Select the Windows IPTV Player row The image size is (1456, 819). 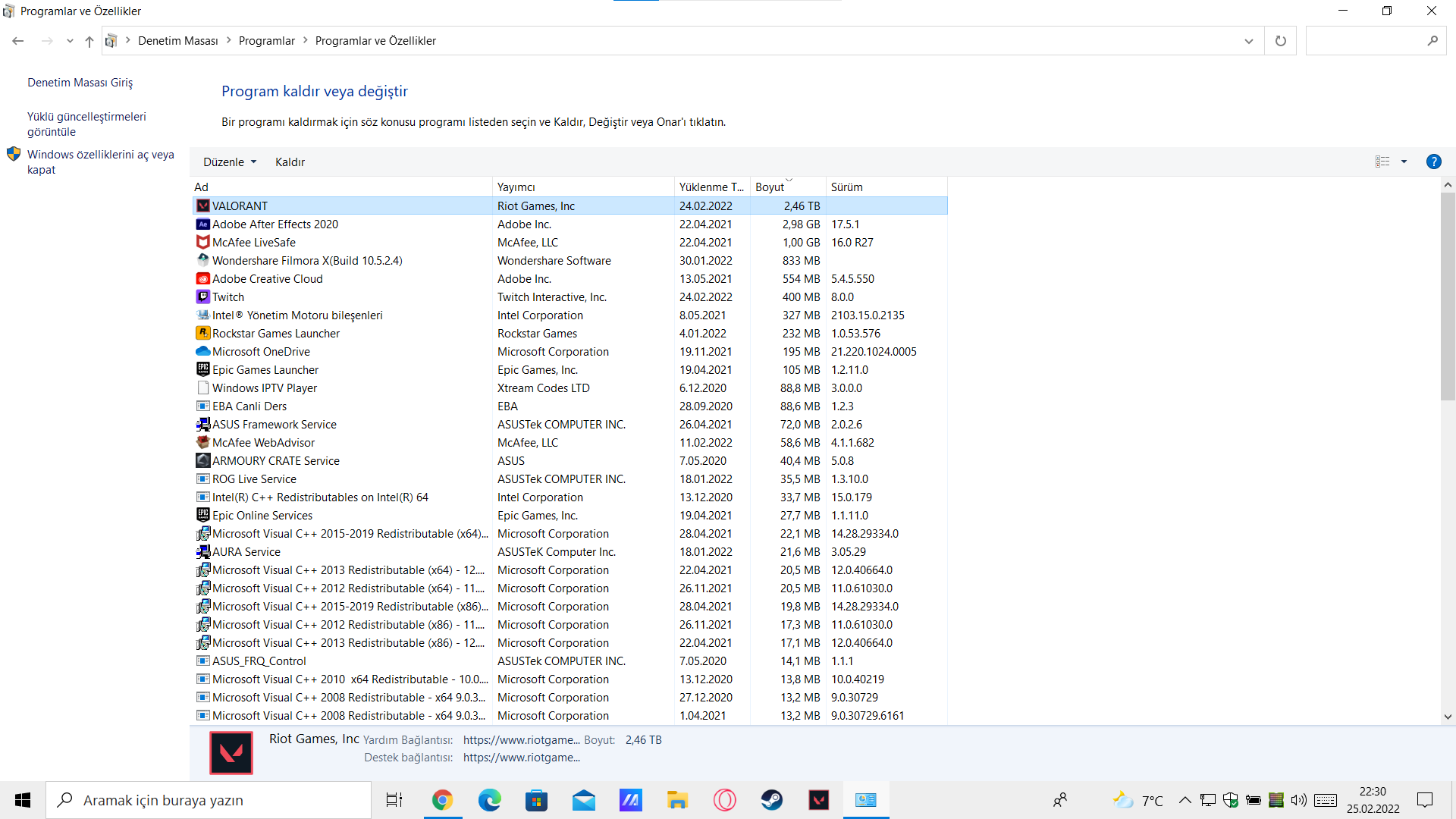(x=570, y=388)
